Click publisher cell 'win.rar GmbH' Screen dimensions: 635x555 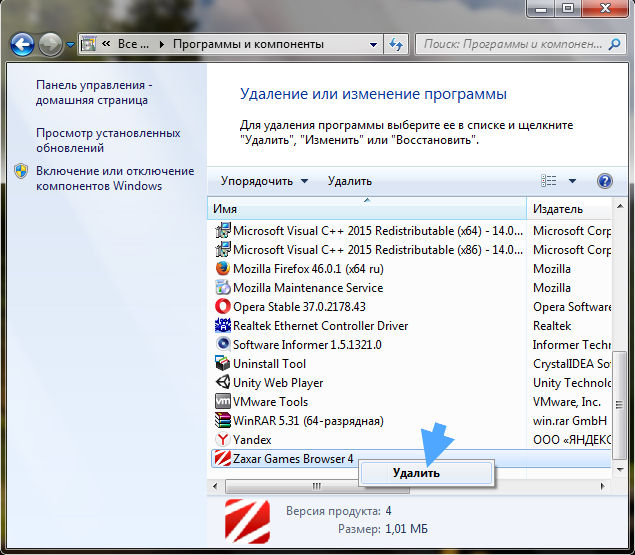pos(570,421)
